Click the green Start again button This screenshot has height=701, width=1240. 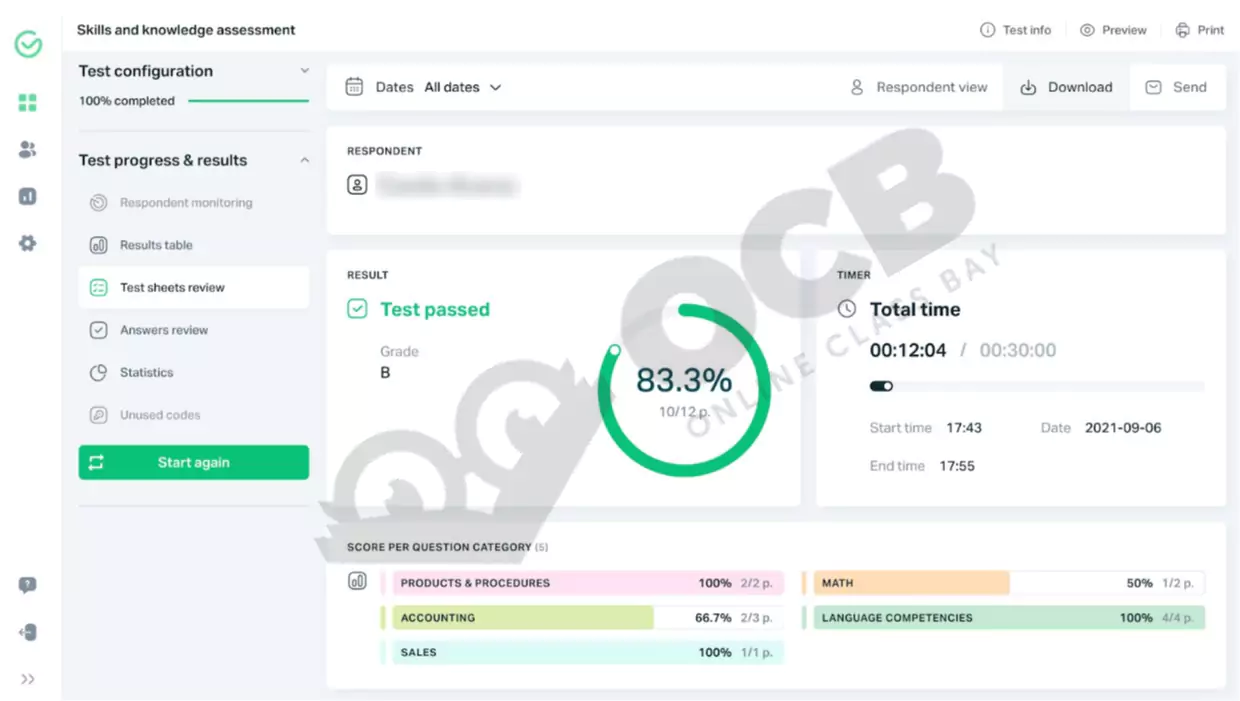pos(194,463)
